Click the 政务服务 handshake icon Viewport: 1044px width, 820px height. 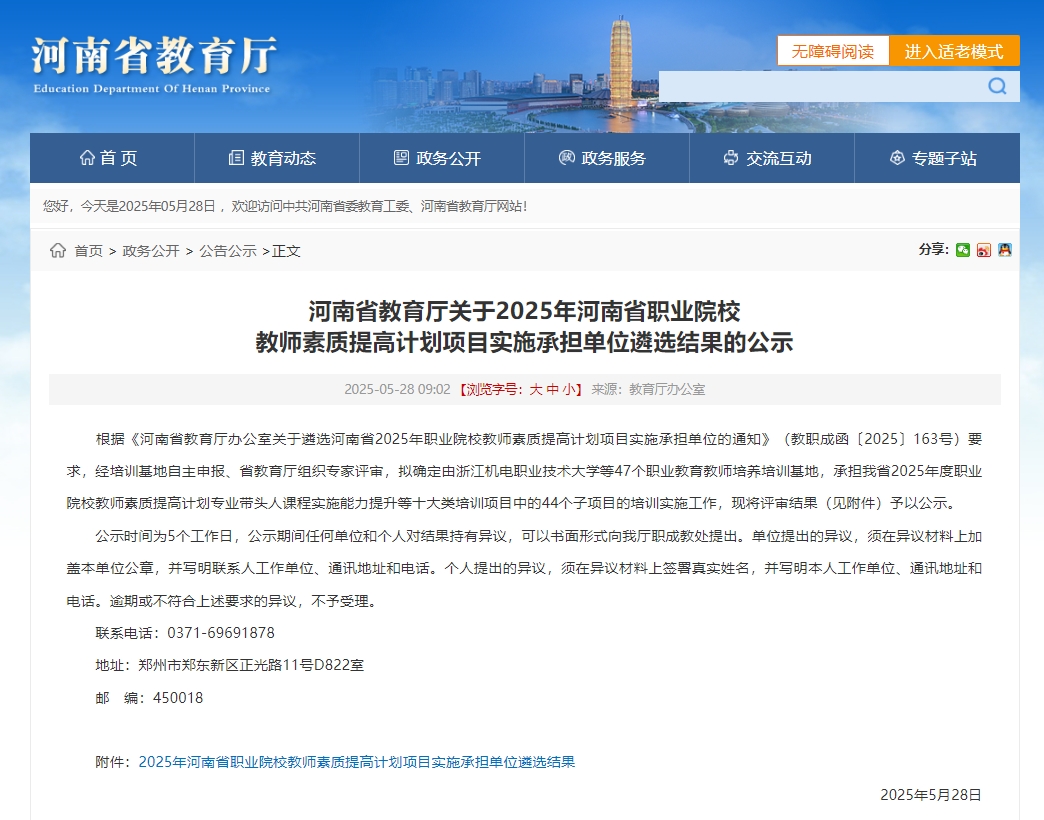click(567, 158)
